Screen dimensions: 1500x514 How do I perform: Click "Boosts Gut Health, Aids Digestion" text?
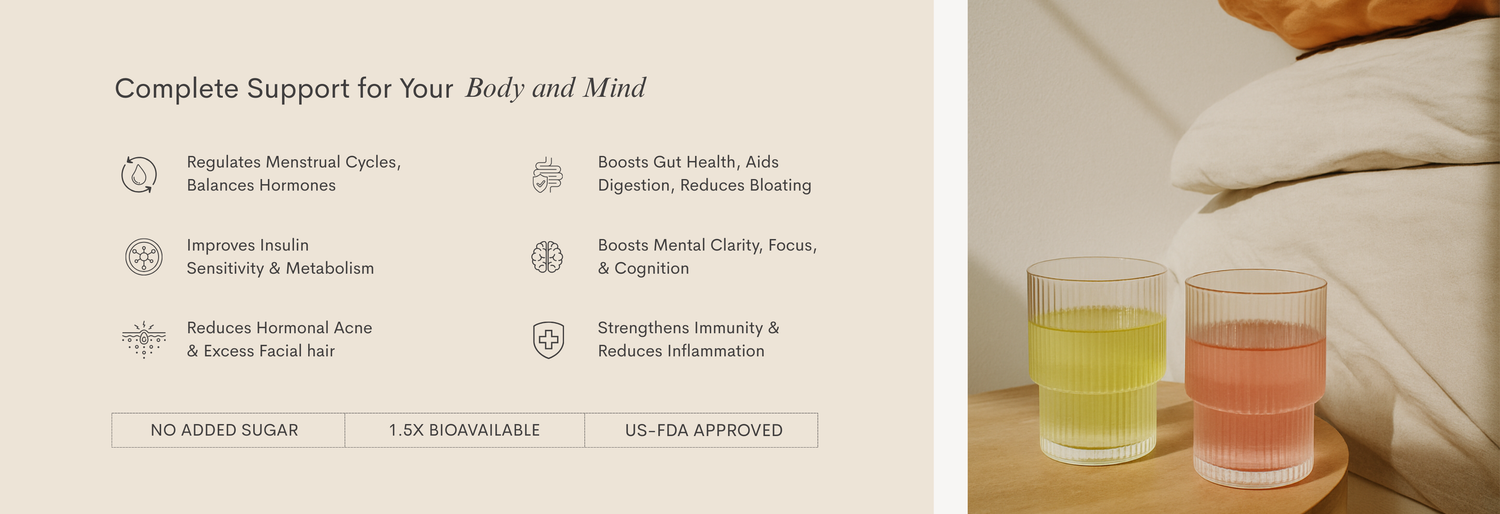tap(704, 174)
